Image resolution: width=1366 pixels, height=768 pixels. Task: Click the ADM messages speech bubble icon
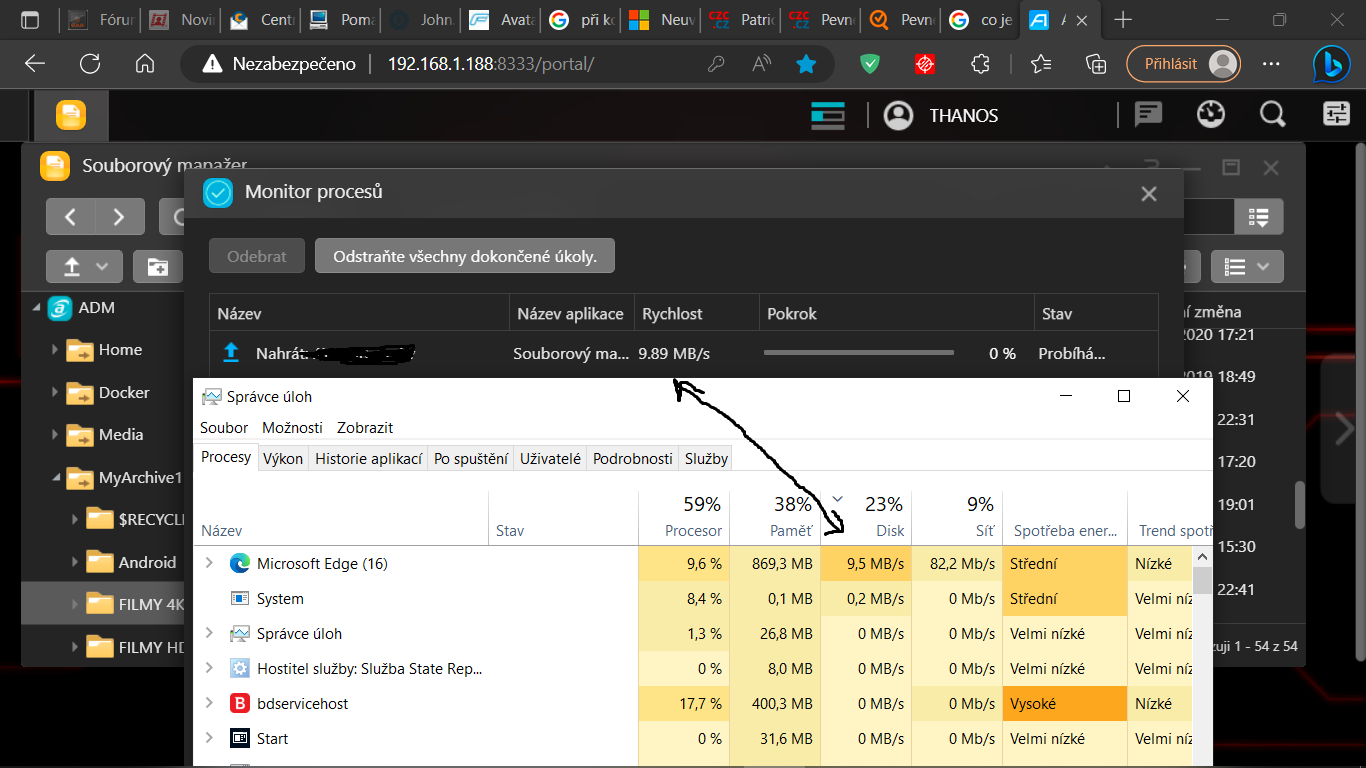pyautogui.click(x=1149, y=115)
